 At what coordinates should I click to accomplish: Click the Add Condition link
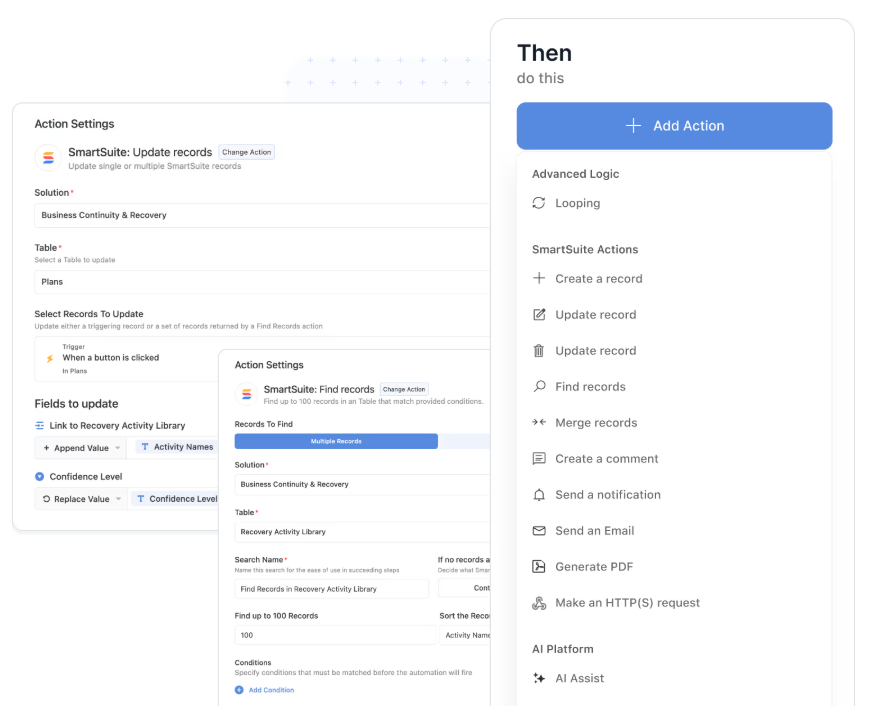(271, 690)
